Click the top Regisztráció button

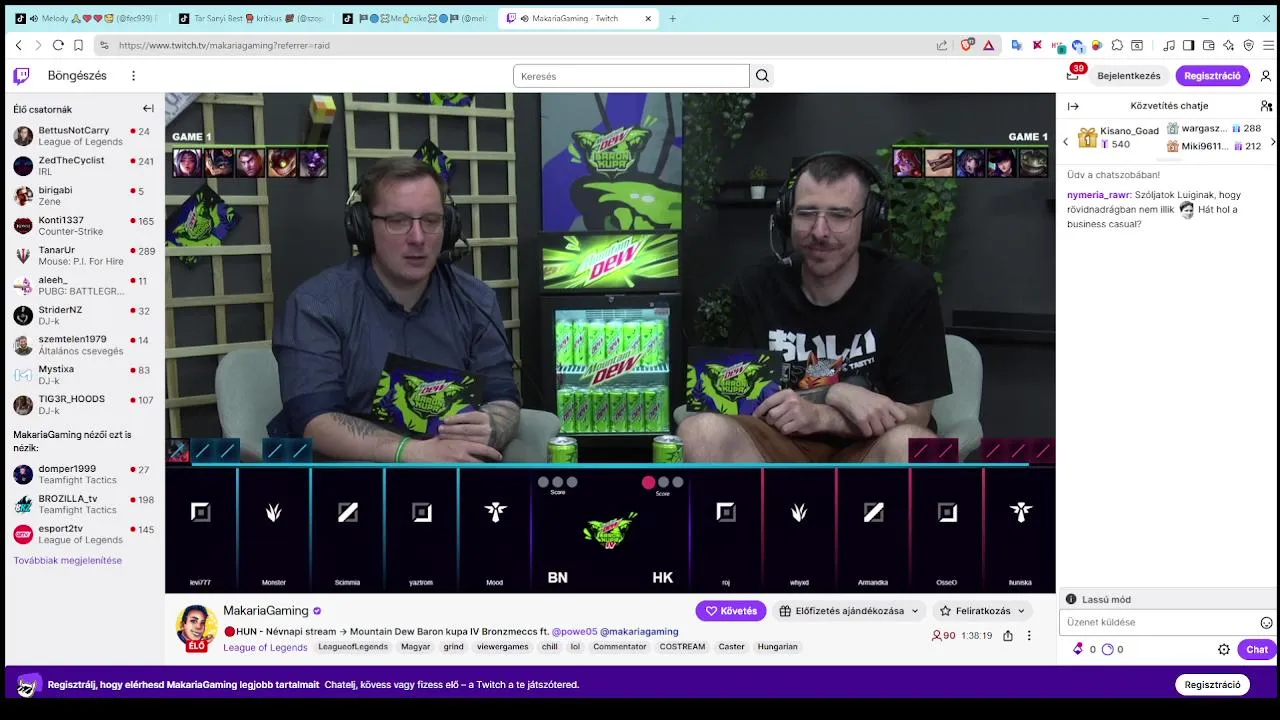coord(1212,76)
